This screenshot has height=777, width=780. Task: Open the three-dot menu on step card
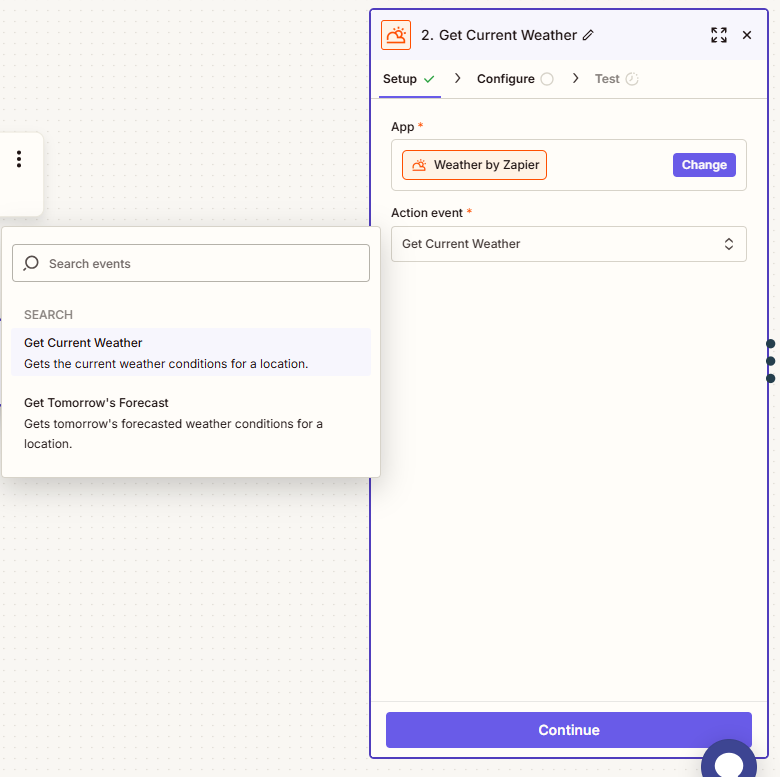pyautogui.click(x=18, y=159)
